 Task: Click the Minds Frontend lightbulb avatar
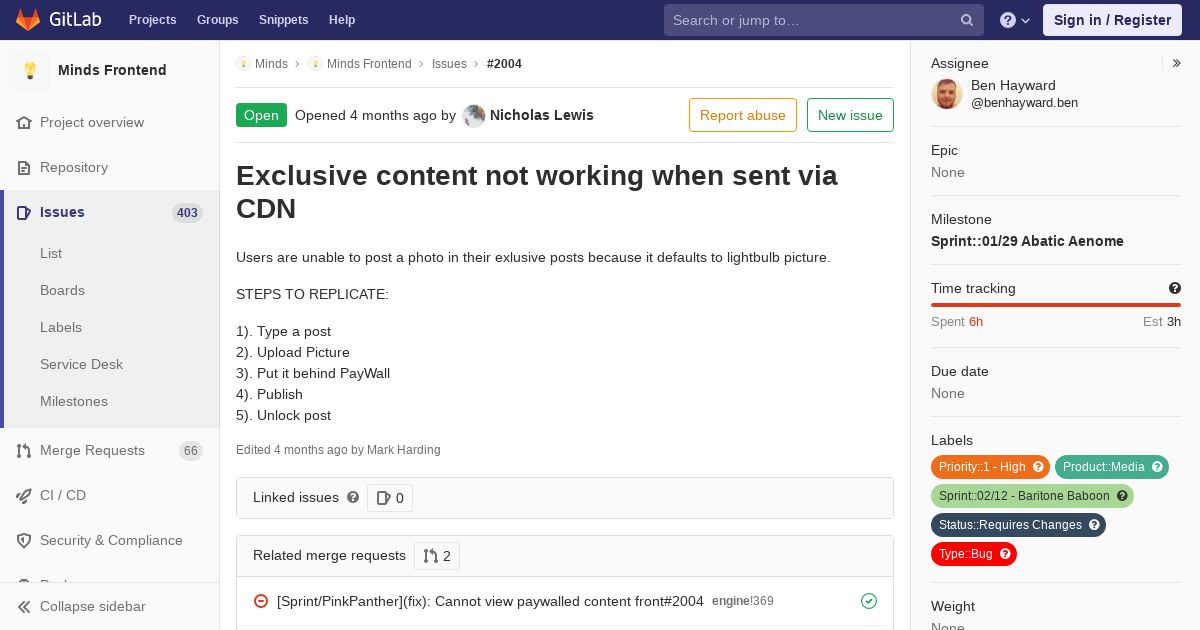pos(30,70)
